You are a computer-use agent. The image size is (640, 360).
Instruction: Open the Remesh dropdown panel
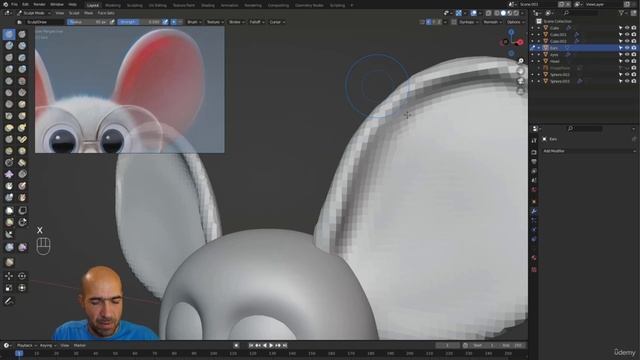coord(492,22)
